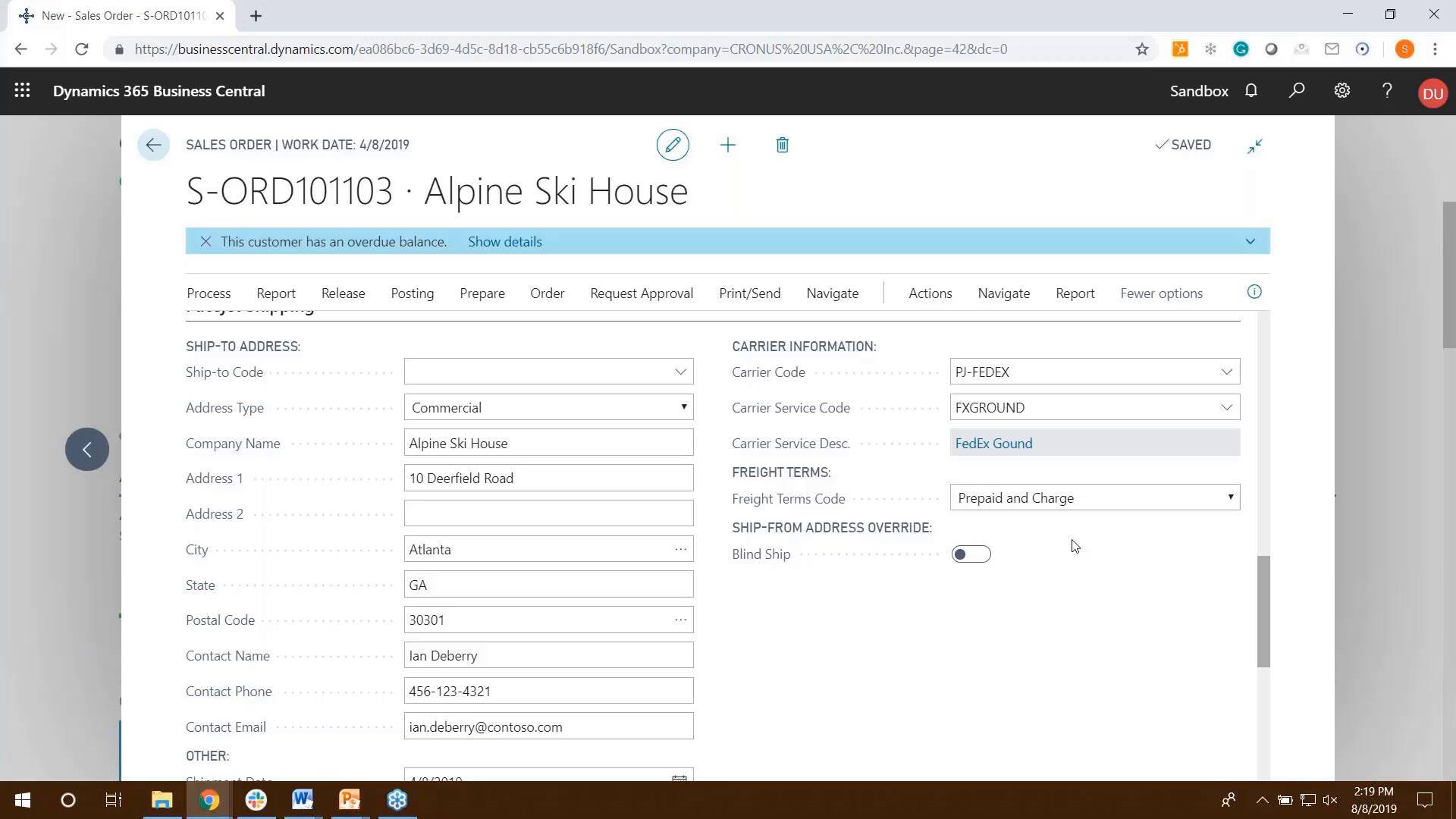Open the app launcher grid icon
The height and width of the screenshot is (819, 1456).
point(22,91)
